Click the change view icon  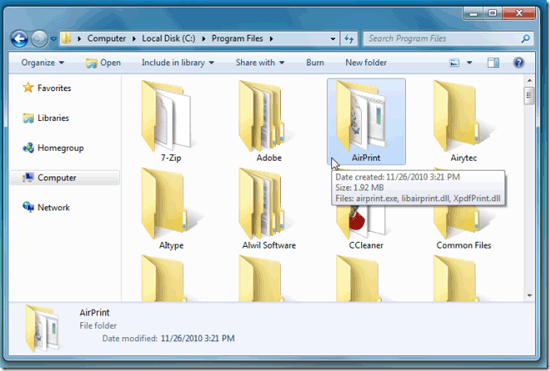click(454, 63)
